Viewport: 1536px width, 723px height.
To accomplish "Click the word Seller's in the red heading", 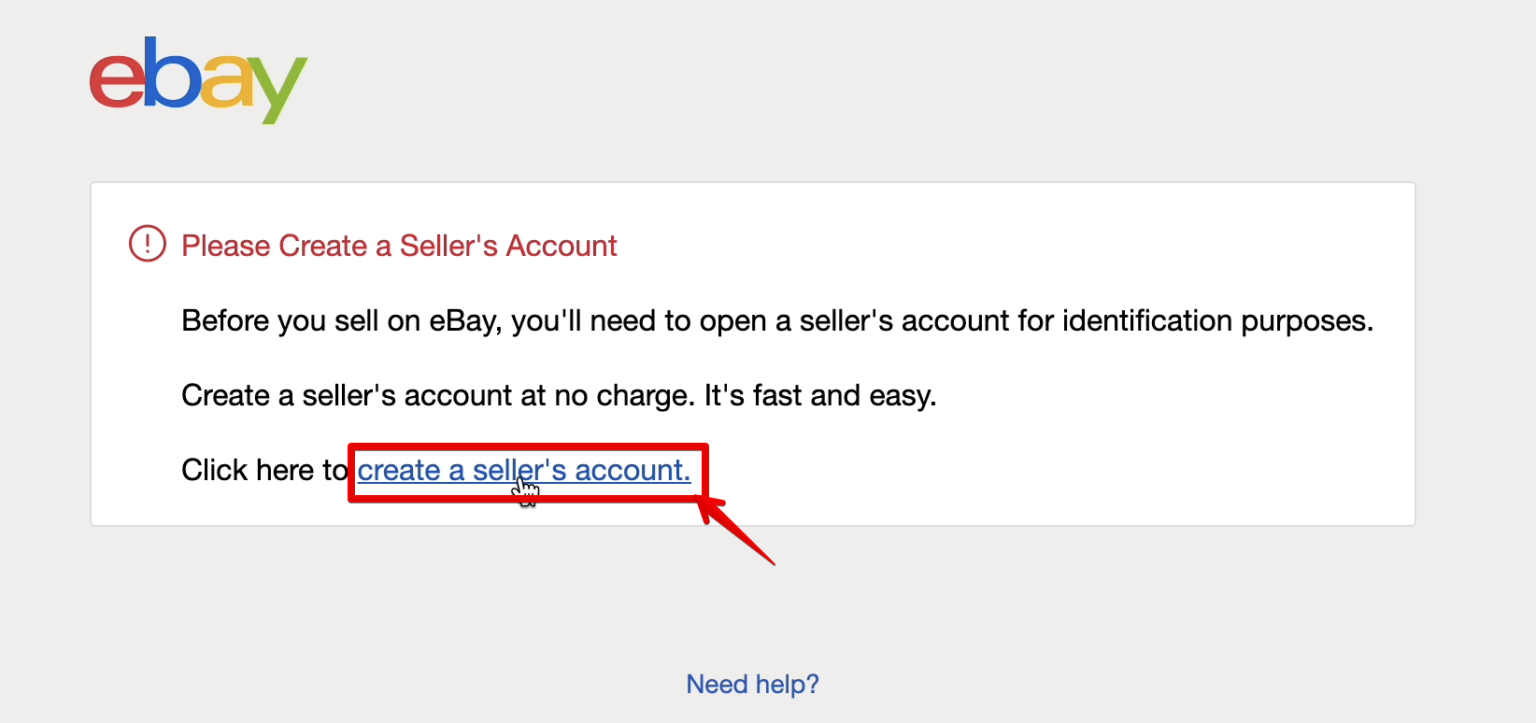I will pos(448,245).
